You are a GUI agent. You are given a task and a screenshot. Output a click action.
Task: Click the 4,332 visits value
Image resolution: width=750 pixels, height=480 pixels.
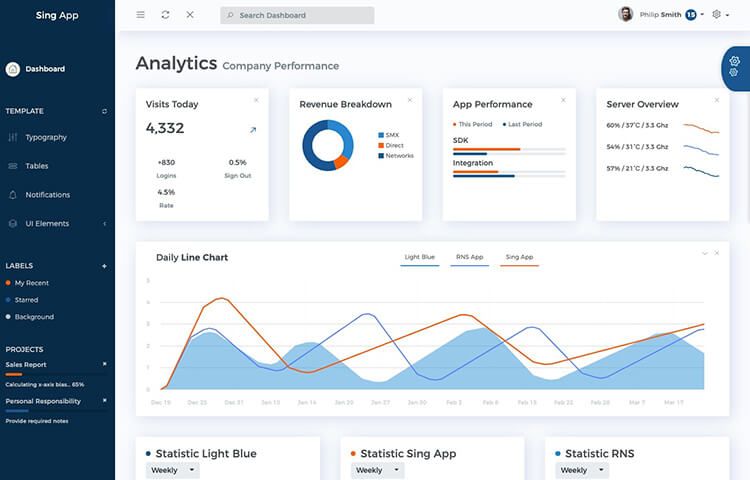[x=165, y=128]
